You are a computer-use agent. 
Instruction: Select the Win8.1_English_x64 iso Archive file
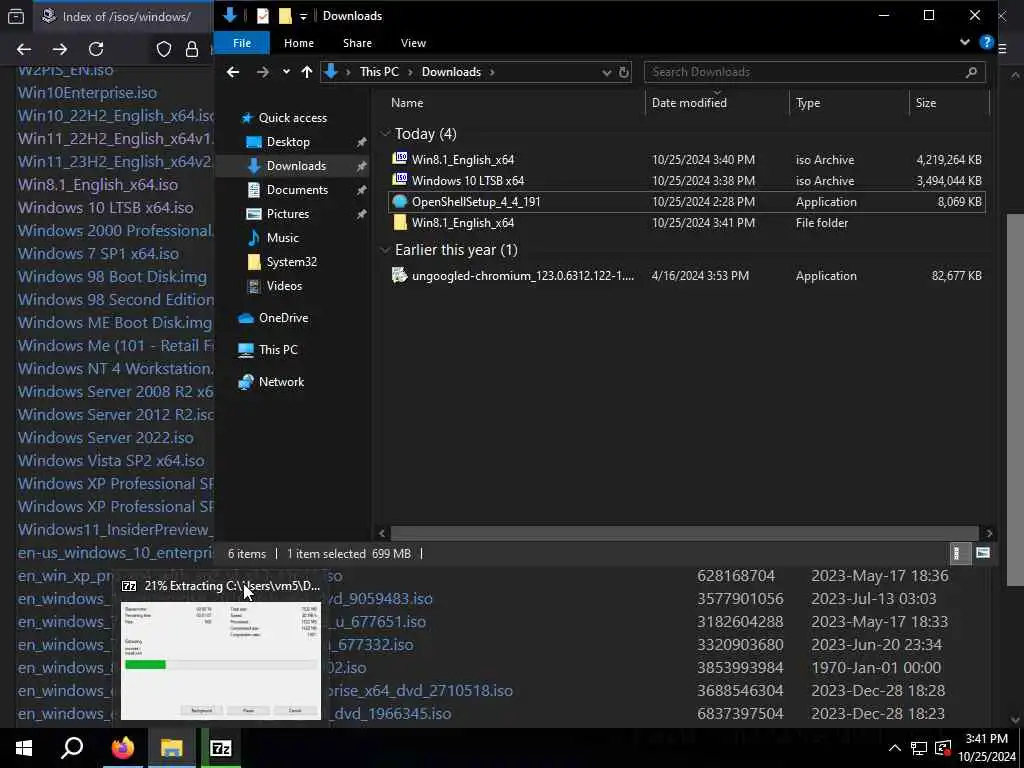tap(686, 160)
